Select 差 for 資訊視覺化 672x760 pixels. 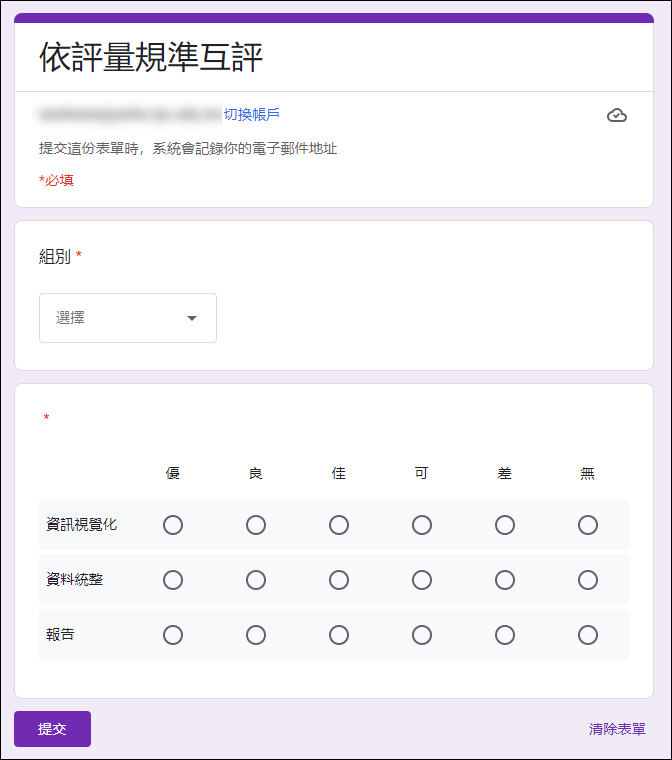point(505,525)
